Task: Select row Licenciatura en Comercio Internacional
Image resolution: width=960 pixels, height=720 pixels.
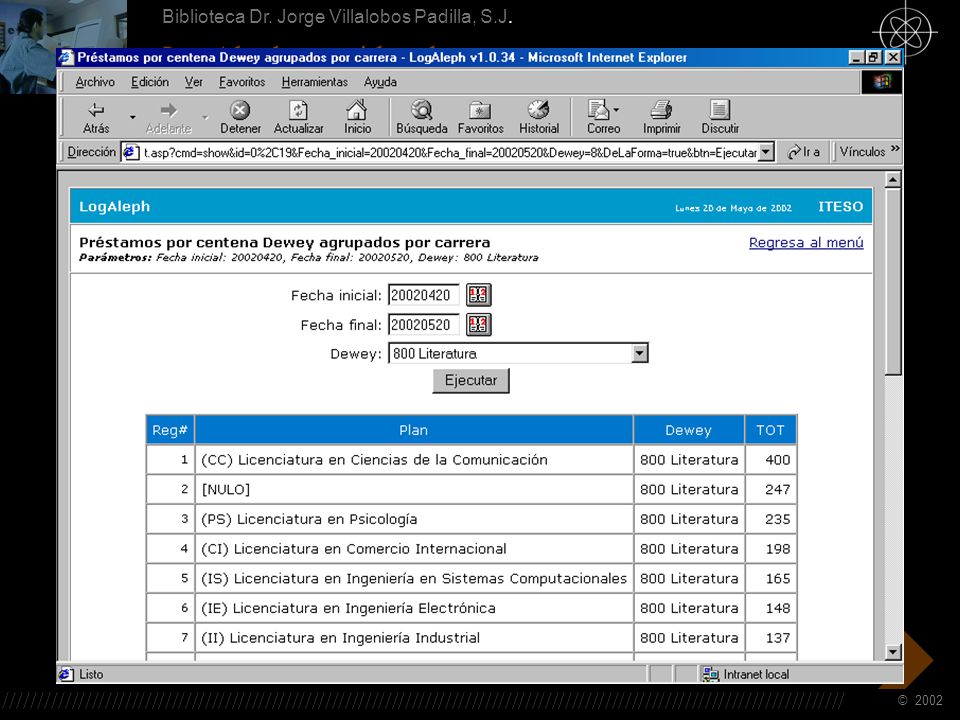Action: coord(471,549)
